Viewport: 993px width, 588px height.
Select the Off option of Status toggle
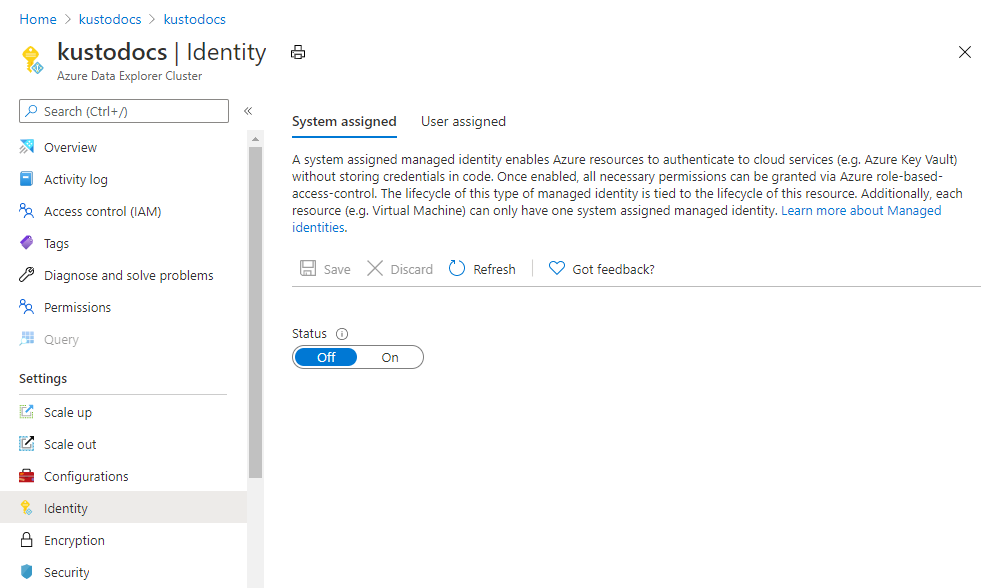coord(326,357)
